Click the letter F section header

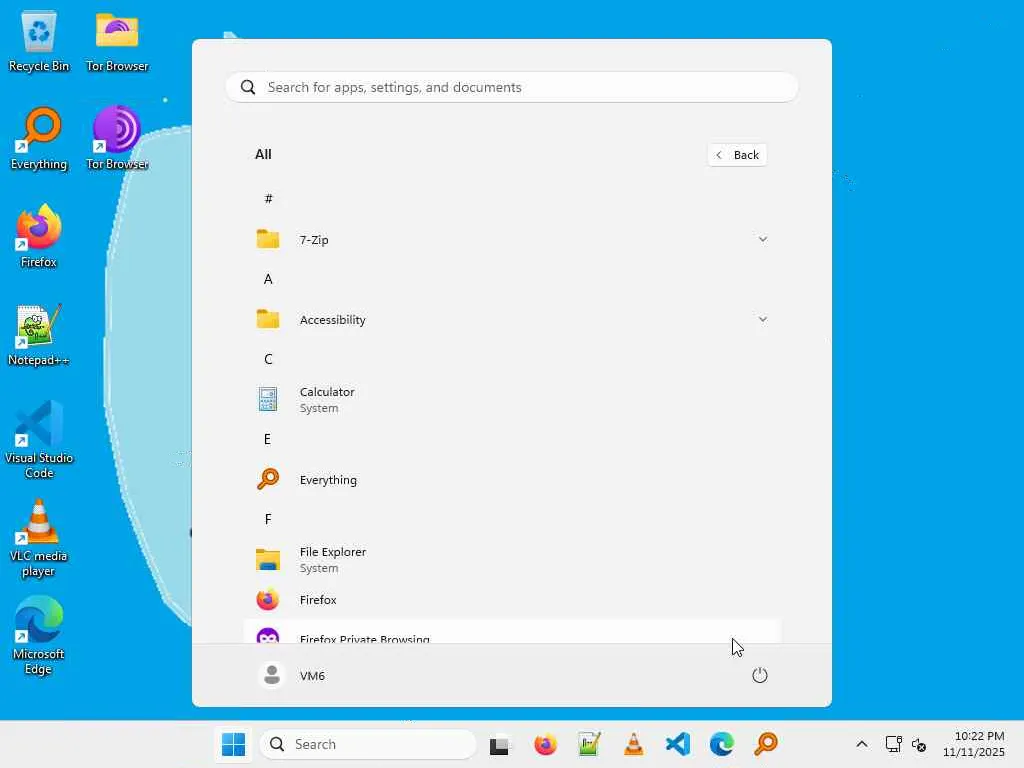268,519
